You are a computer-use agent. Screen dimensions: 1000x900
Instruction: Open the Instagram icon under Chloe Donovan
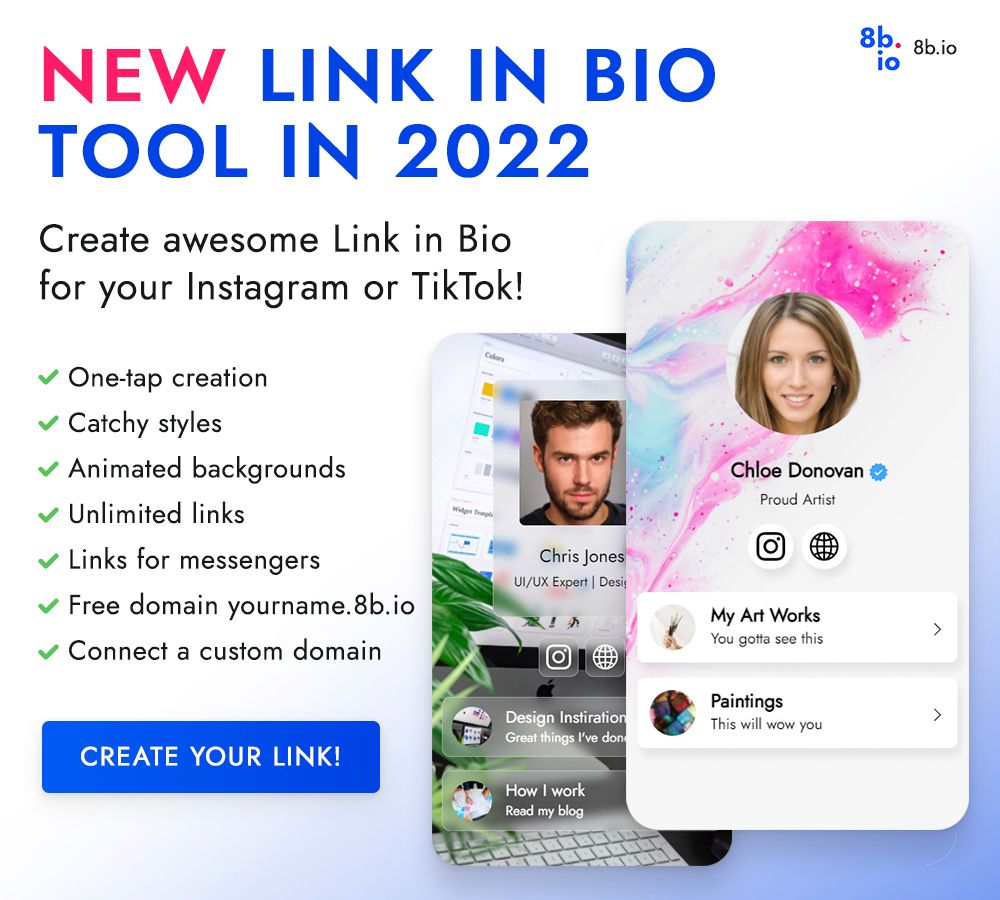point(770,547)
